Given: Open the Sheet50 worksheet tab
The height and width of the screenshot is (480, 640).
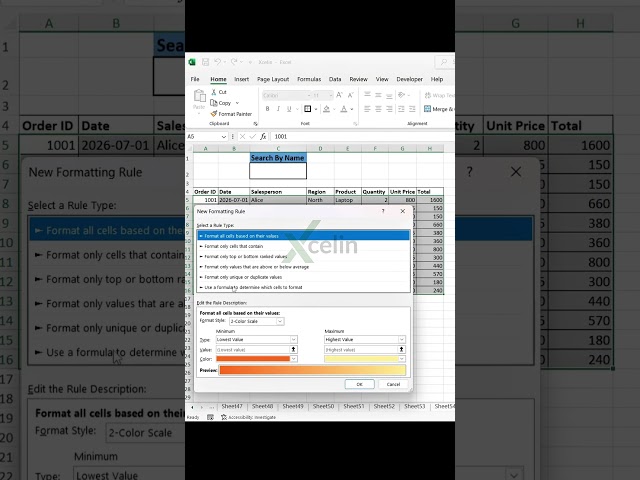Looking at the screenshot, I should point(323,406).
